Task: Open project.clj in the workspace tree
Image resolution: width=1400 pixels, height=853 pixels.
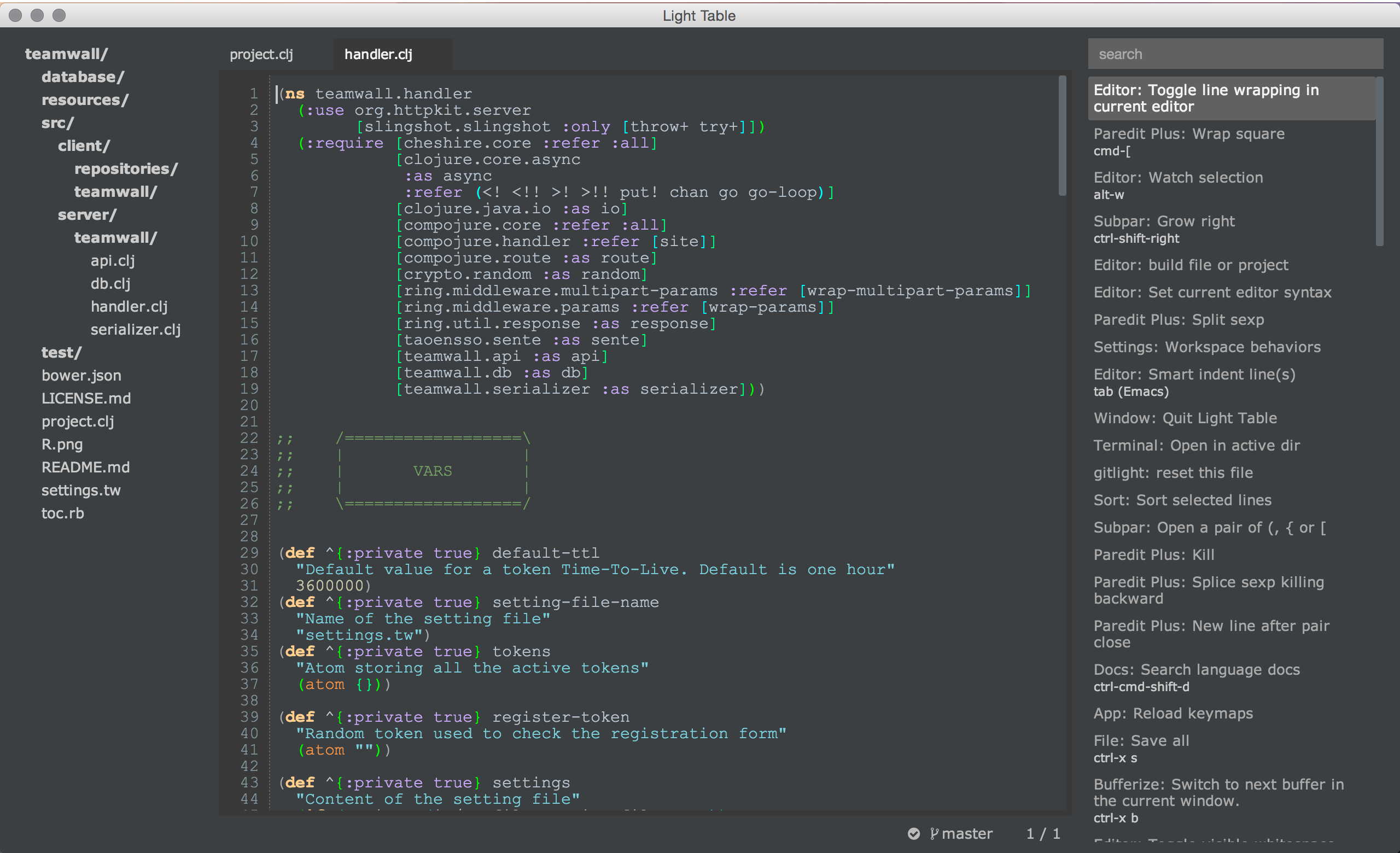Action: [77, 422]
